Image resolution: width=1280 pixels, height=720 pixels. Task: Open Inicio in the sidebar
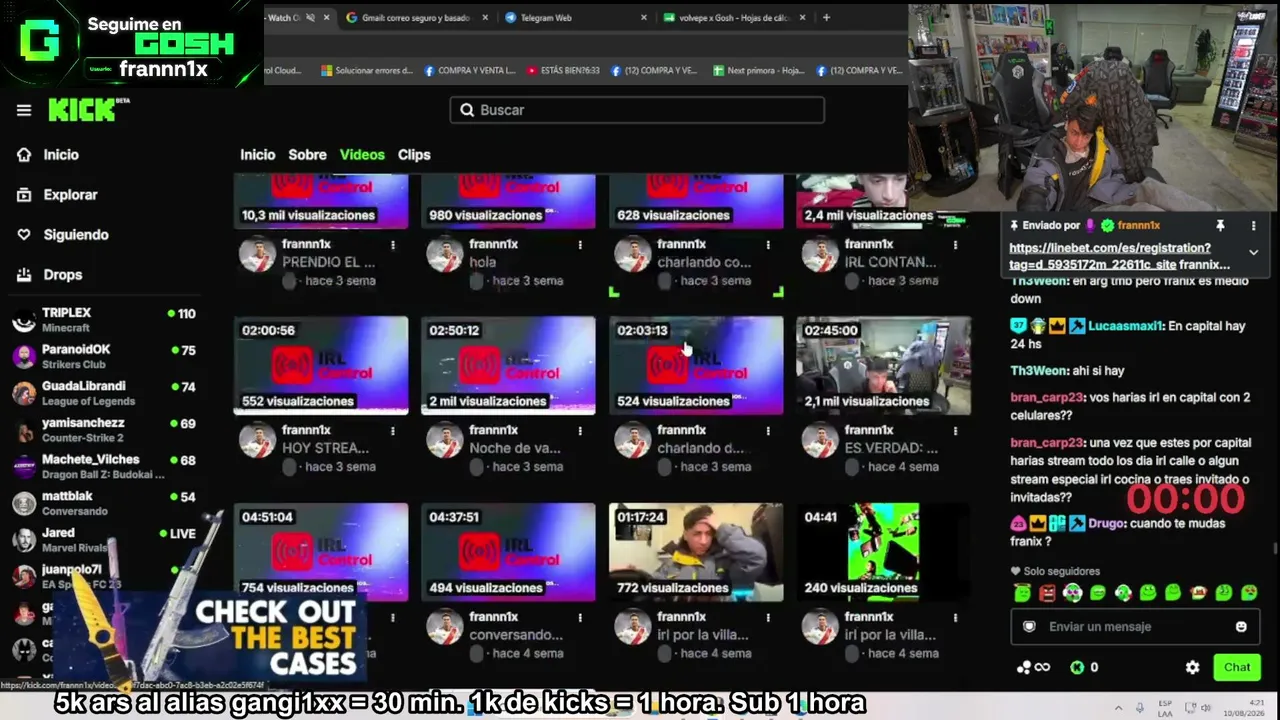(60, 155)
